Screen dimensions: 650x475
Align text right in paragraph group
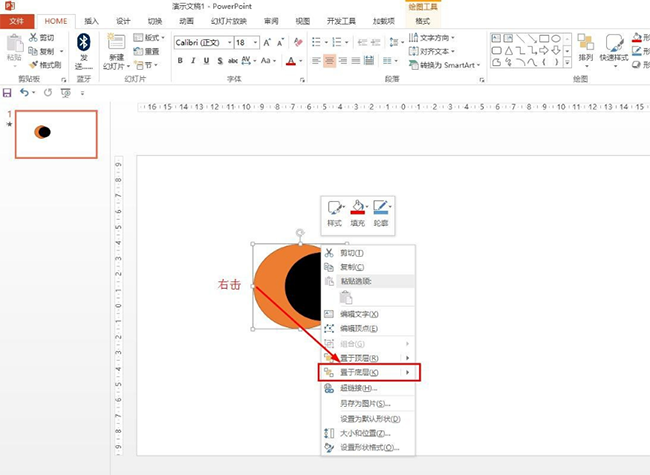pos(343,61)
